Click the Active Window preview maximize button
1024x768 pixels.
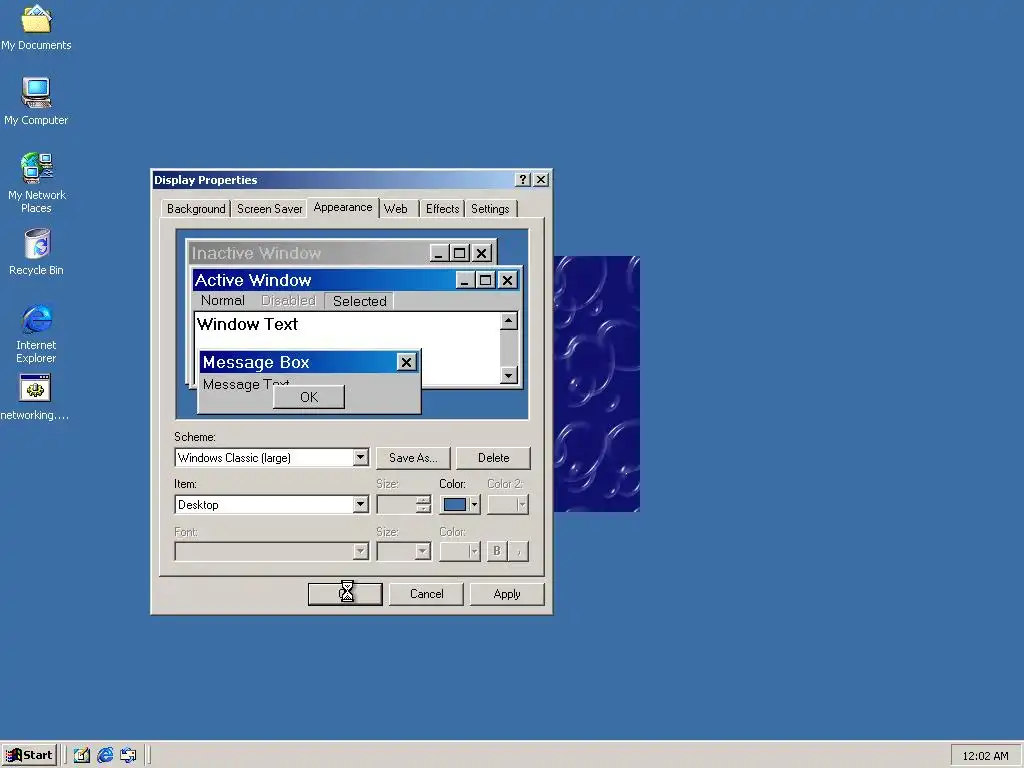(x=485, y=280)
